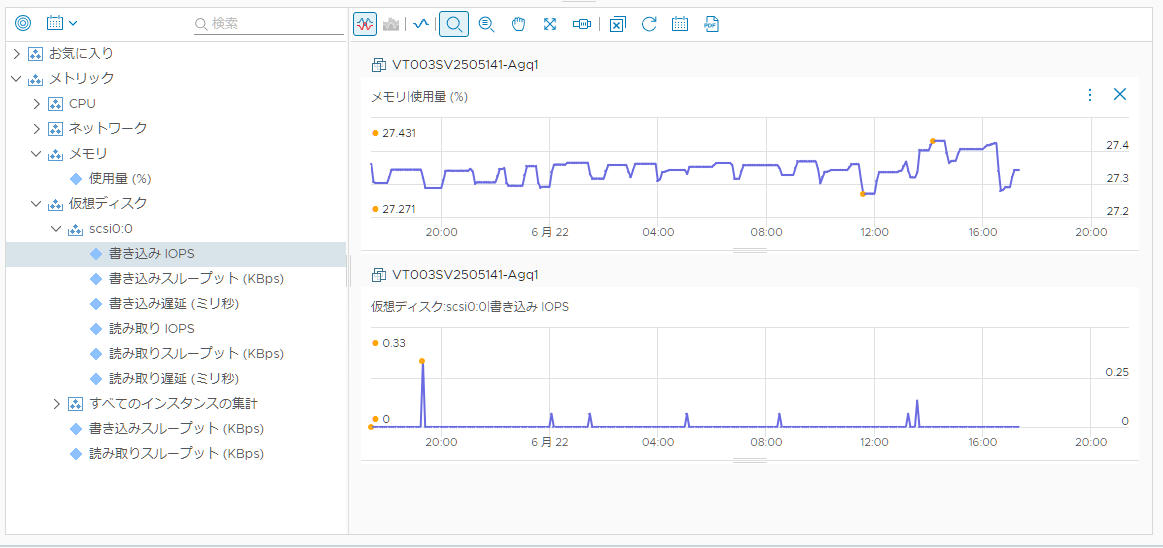Click the resize handle below the memory chart
Viewport: 1163px width, 548px height.
750,251
